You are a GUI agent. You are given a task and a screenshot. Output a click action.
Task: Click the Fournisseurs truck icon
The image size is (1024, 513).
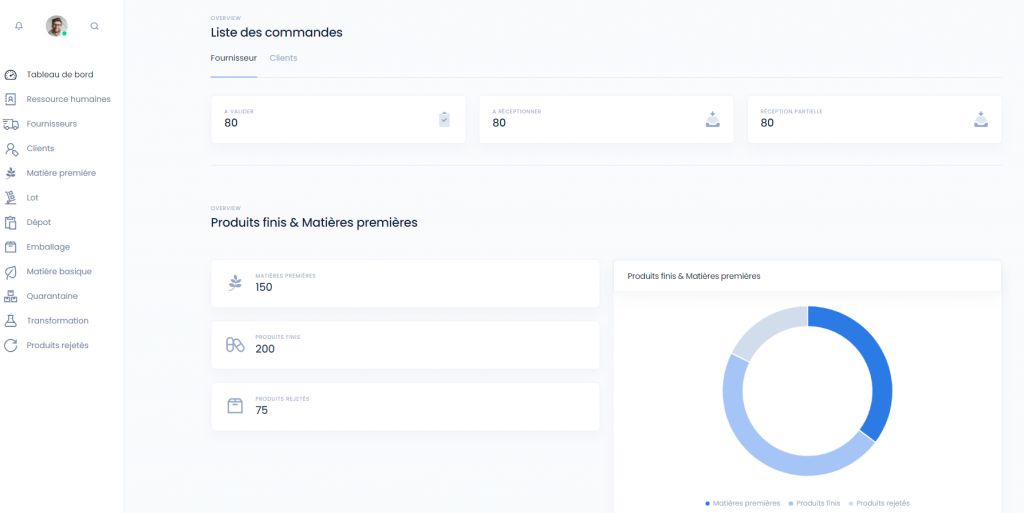point(11,124)
